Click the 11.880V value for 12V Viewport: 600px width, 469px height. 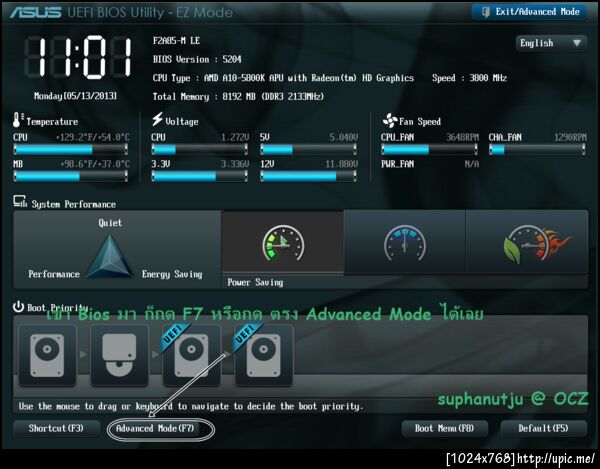click(x=342, y=164)
